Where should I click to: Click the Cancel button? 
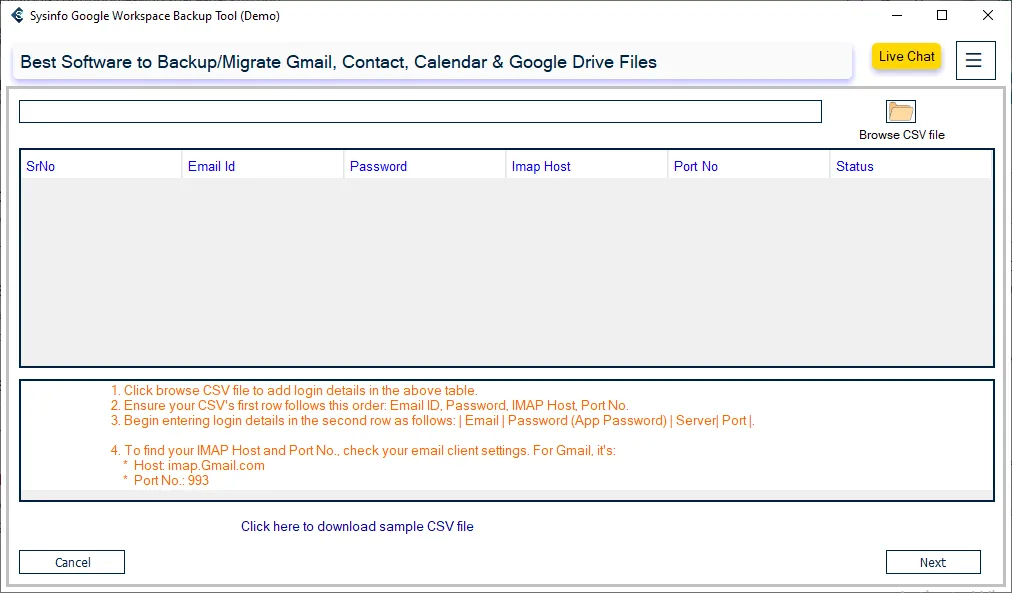click(x=72, y=562)
